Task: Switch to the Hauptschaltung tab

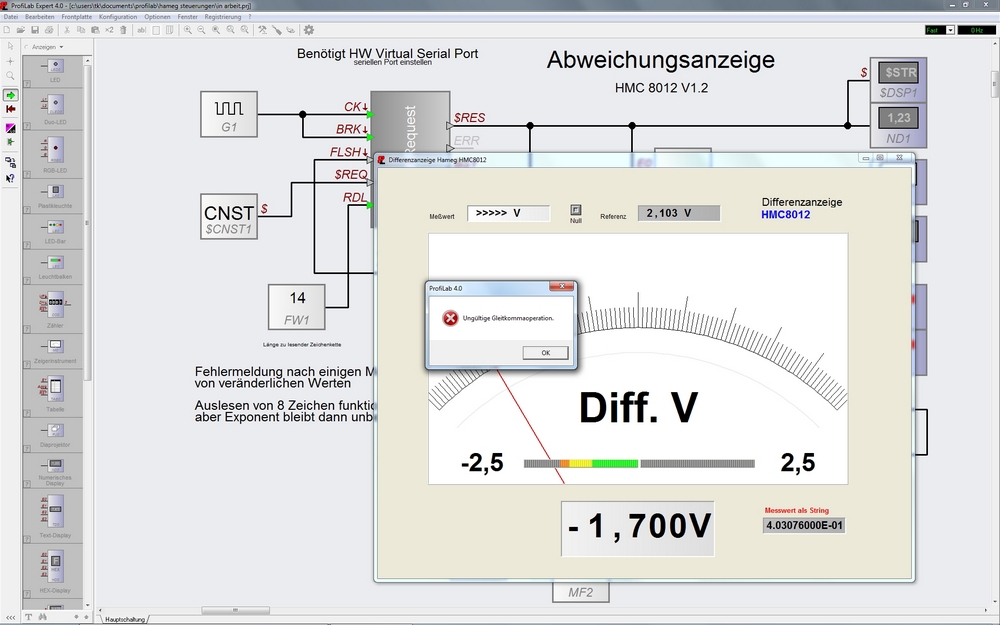Action: coord(124,619)
